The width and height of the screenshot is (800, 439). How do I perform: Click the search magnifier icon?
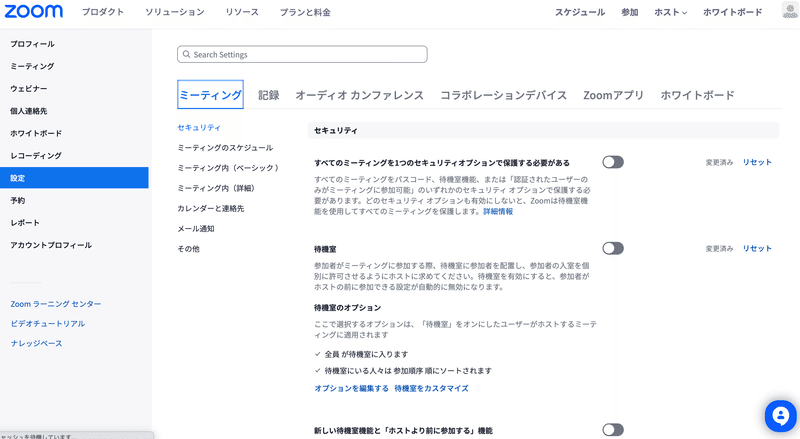click(x=186, y=54)
